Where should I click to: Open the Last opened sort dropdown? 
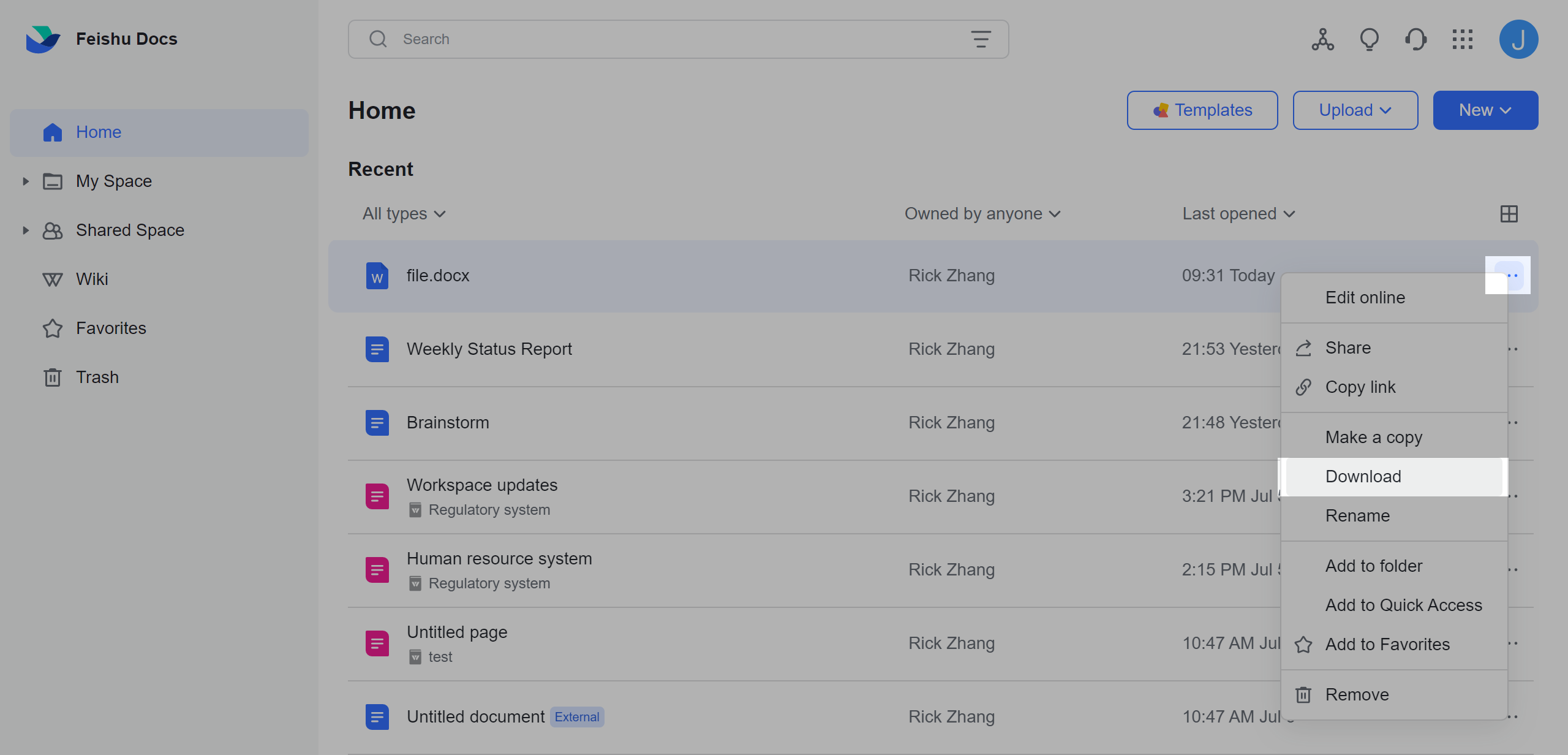[x=1237, y=213]
